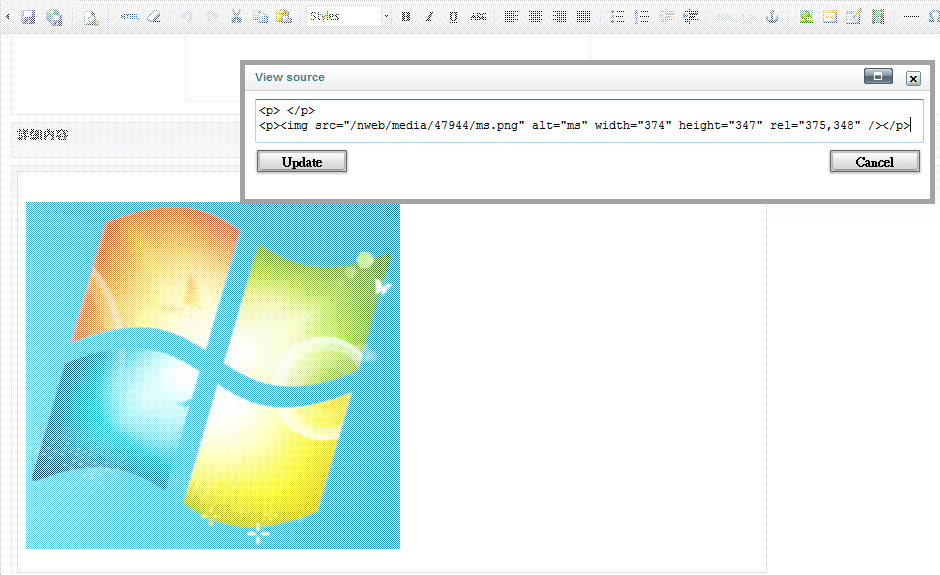Undo the last edit
The image size is (940, 575).
[187, 17]
